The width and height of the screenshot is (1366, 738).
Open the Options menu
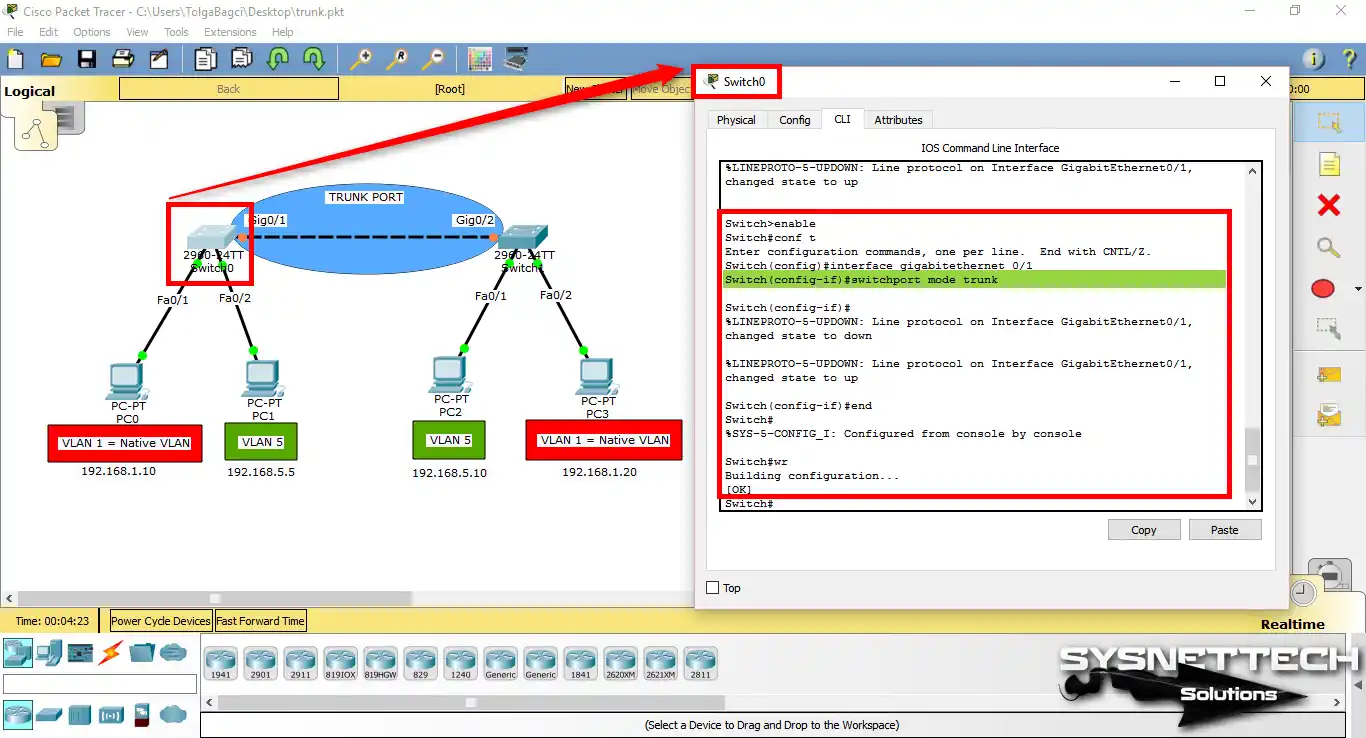pyautogui.click(x=91, y=32)
